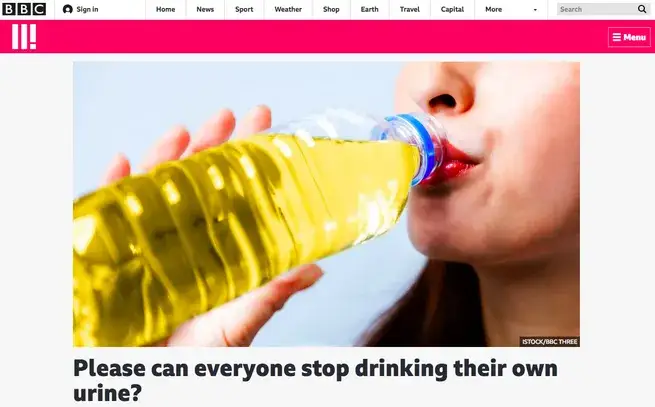This screenshot has width=655, height=407.
Task: Select the Sport nav link
Action: [244, 9]
